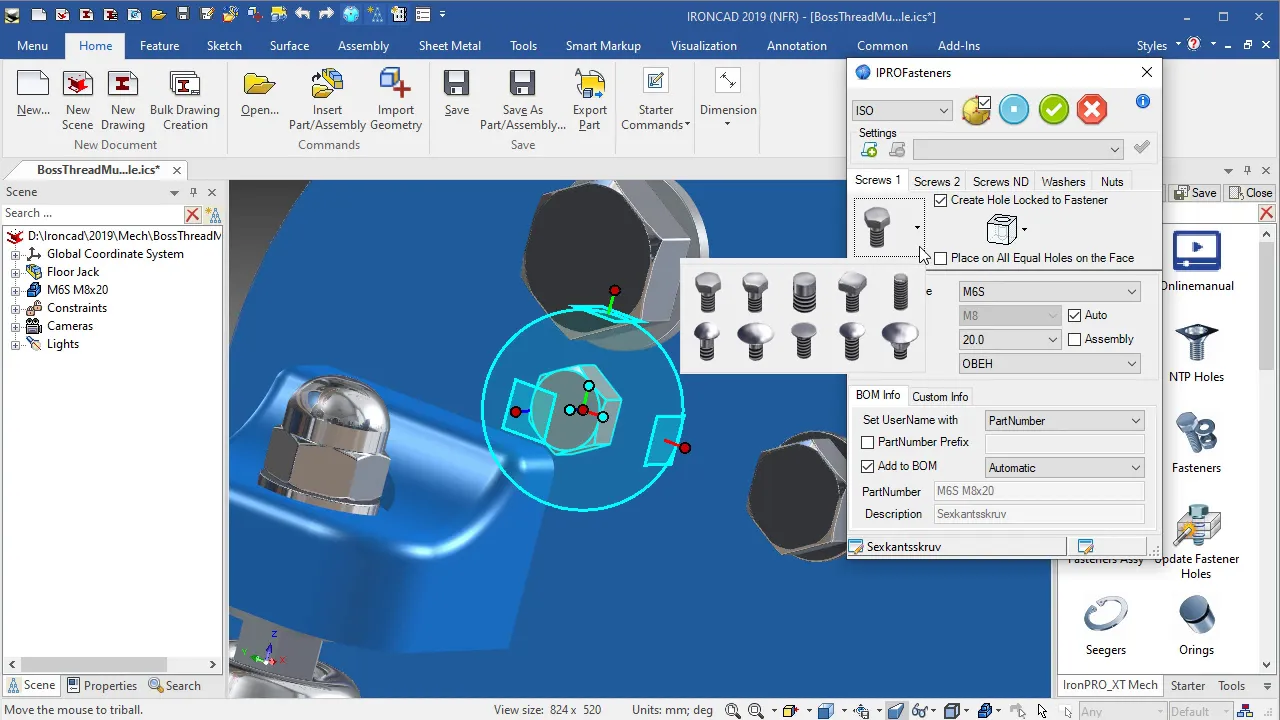This screenshot has height=720, width=1280.
Task: Open the M6S fastener type dropdown
Action: [x=1049, y=292]
